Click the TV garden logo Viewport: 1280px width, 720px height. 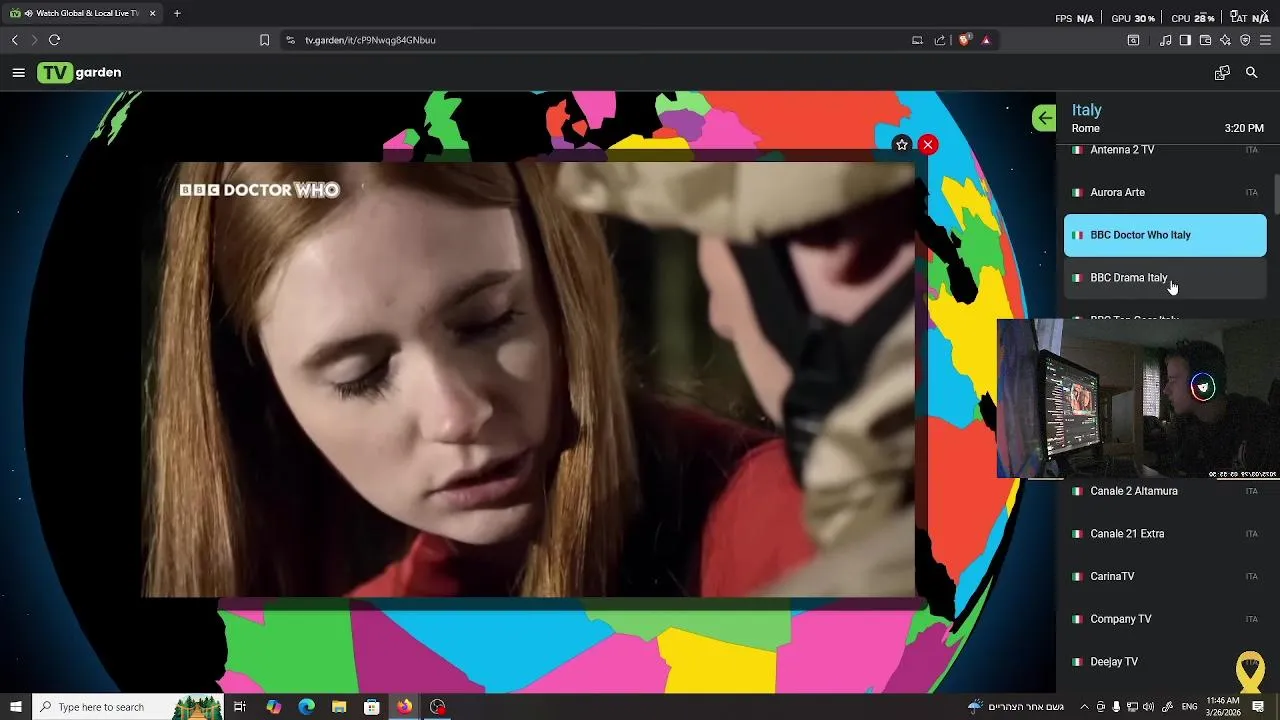[x=79, y=73]
